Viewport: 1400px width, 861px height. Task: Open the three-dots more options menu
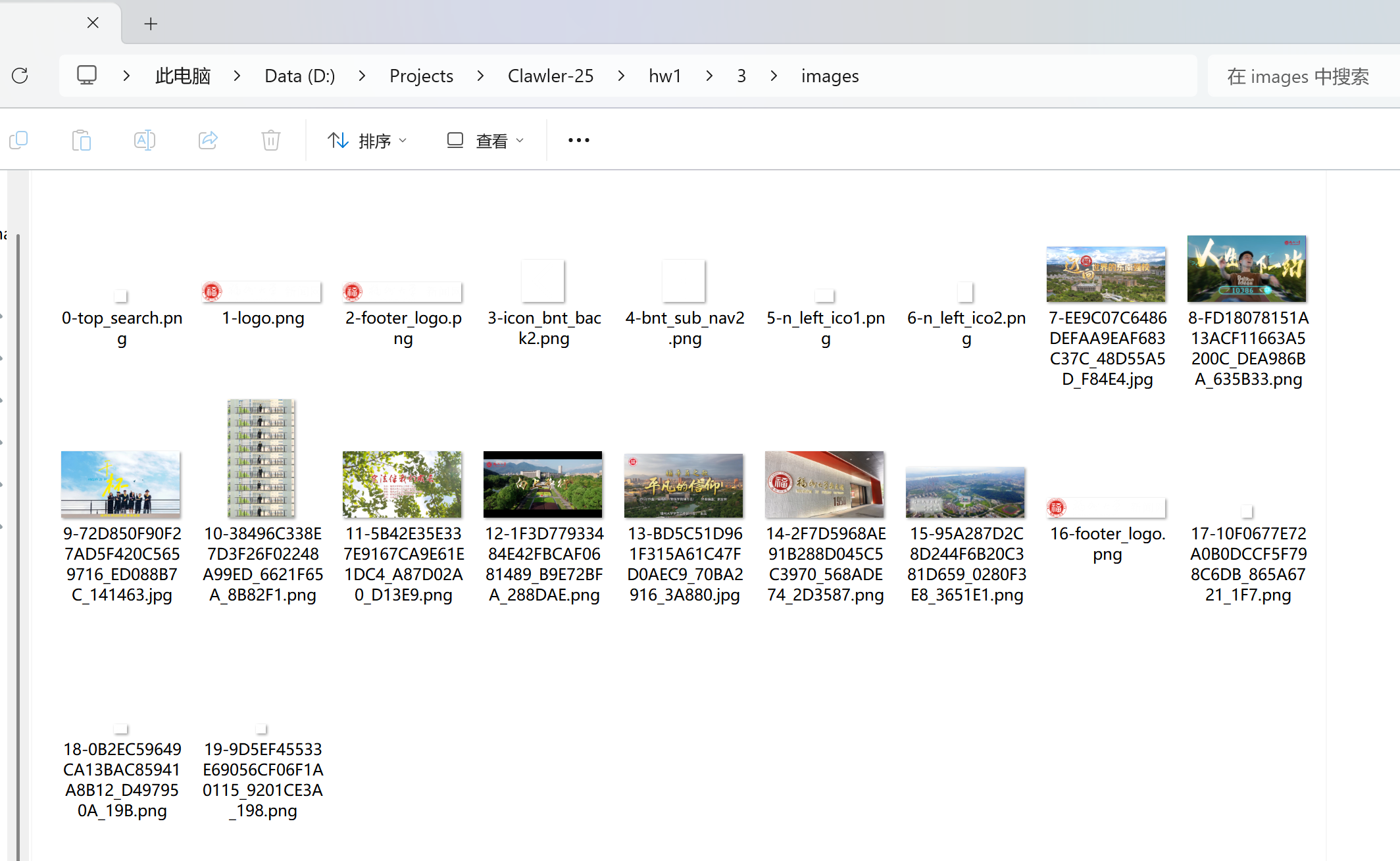pyautogui.click(x=578, y=140)
